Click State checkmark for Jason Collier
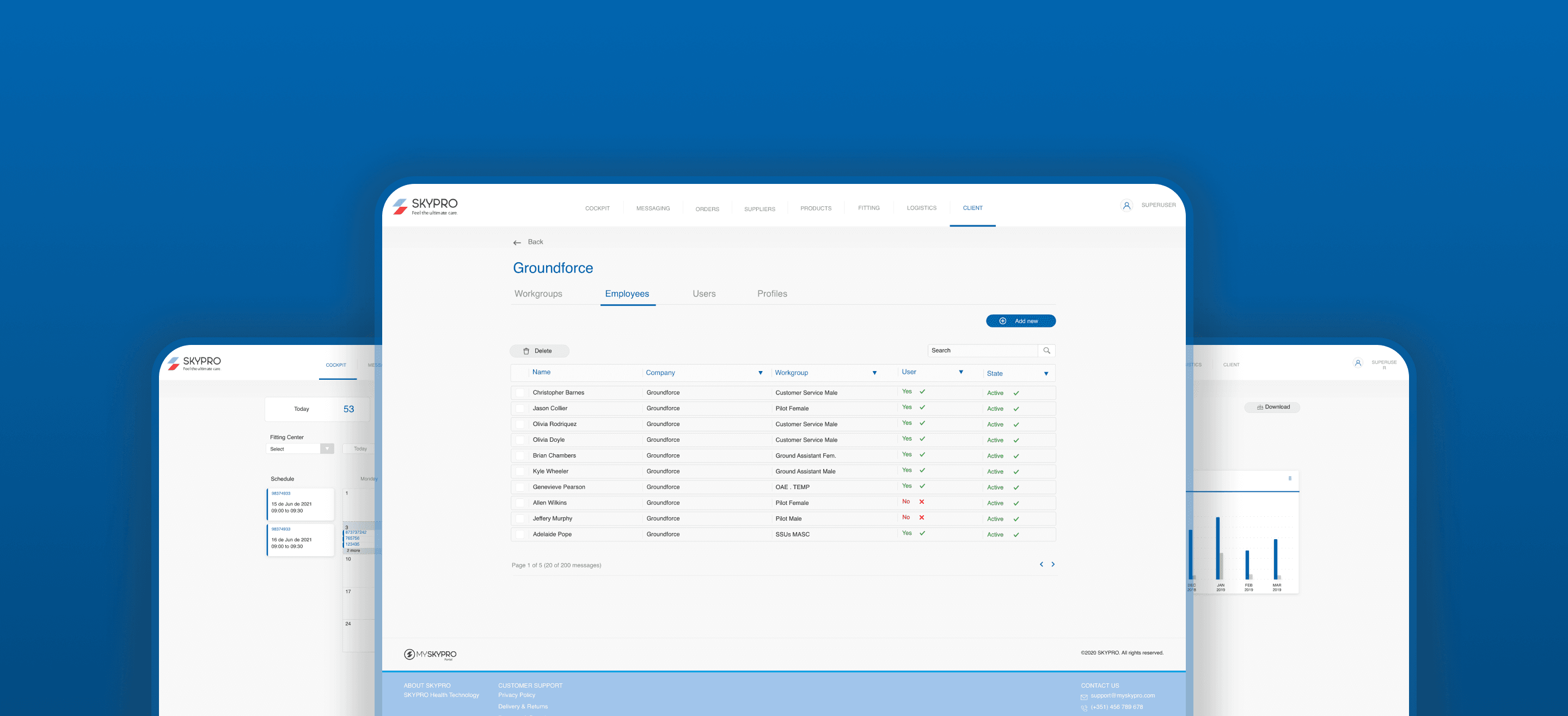 1016,409
